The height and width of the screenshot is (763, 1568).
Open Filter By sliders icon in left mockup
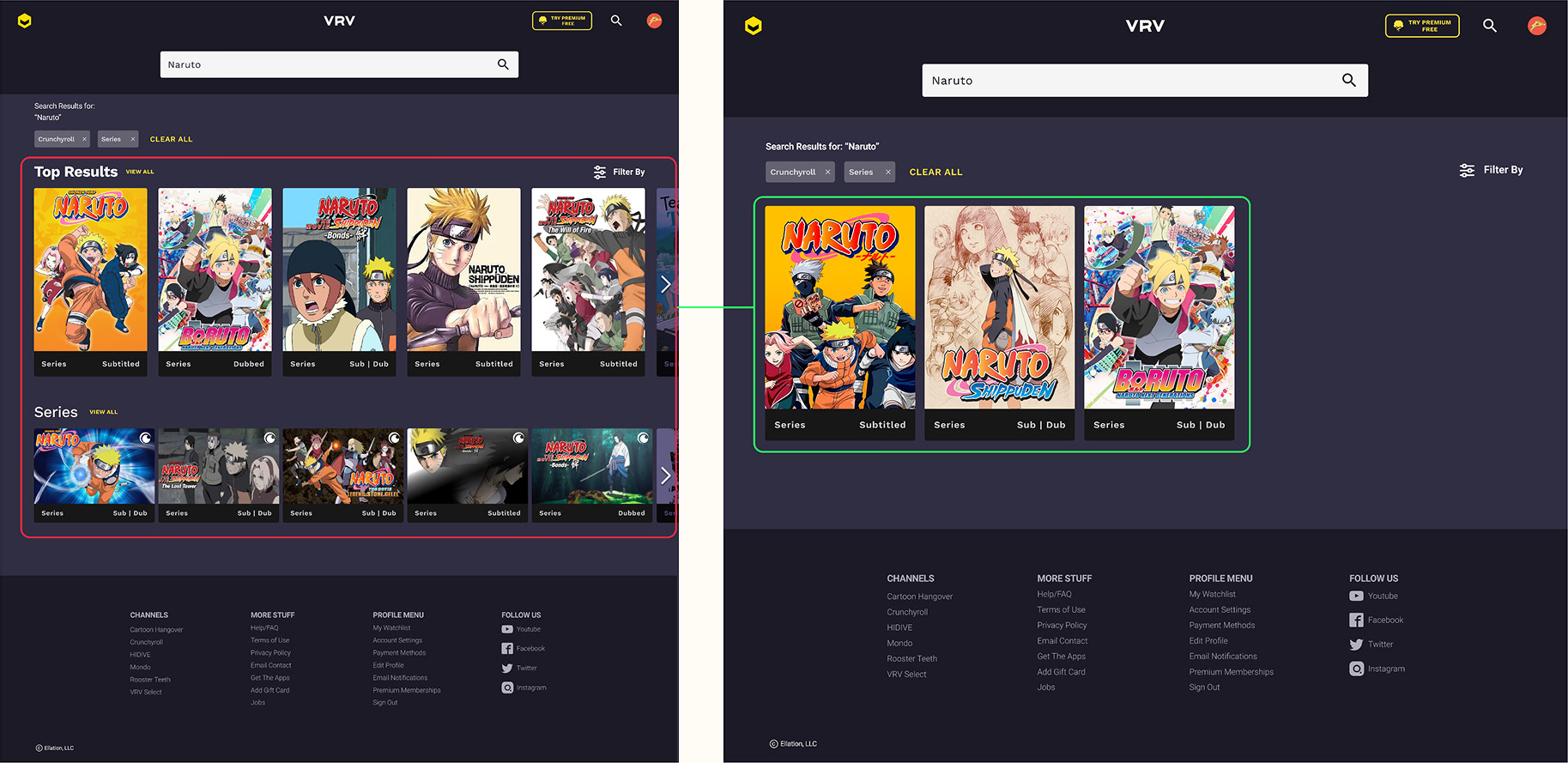[x=600, y=173]
